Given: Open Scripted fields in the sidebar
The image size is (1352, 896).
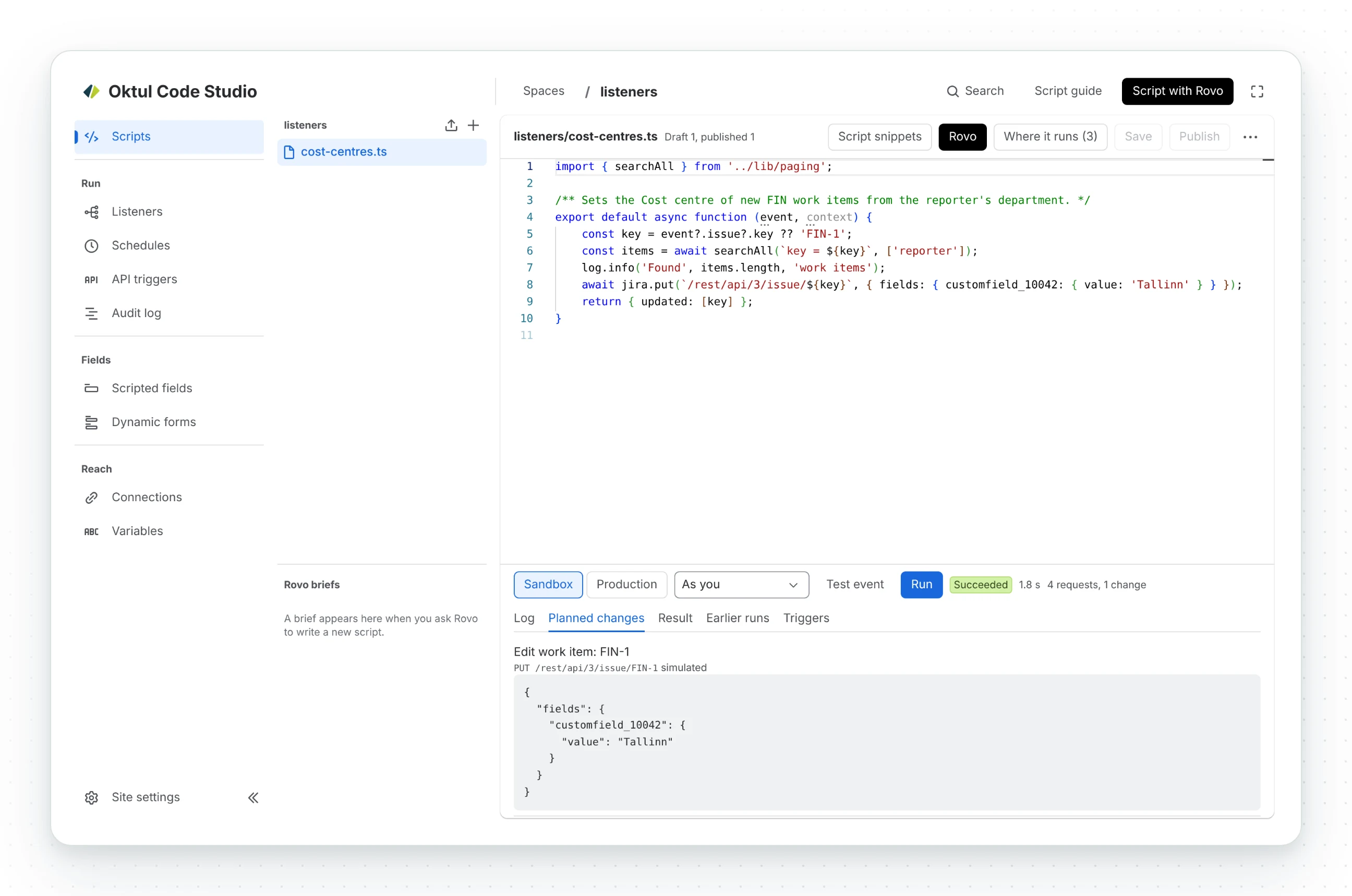Looking at the screenshot, I should point(169,389).
